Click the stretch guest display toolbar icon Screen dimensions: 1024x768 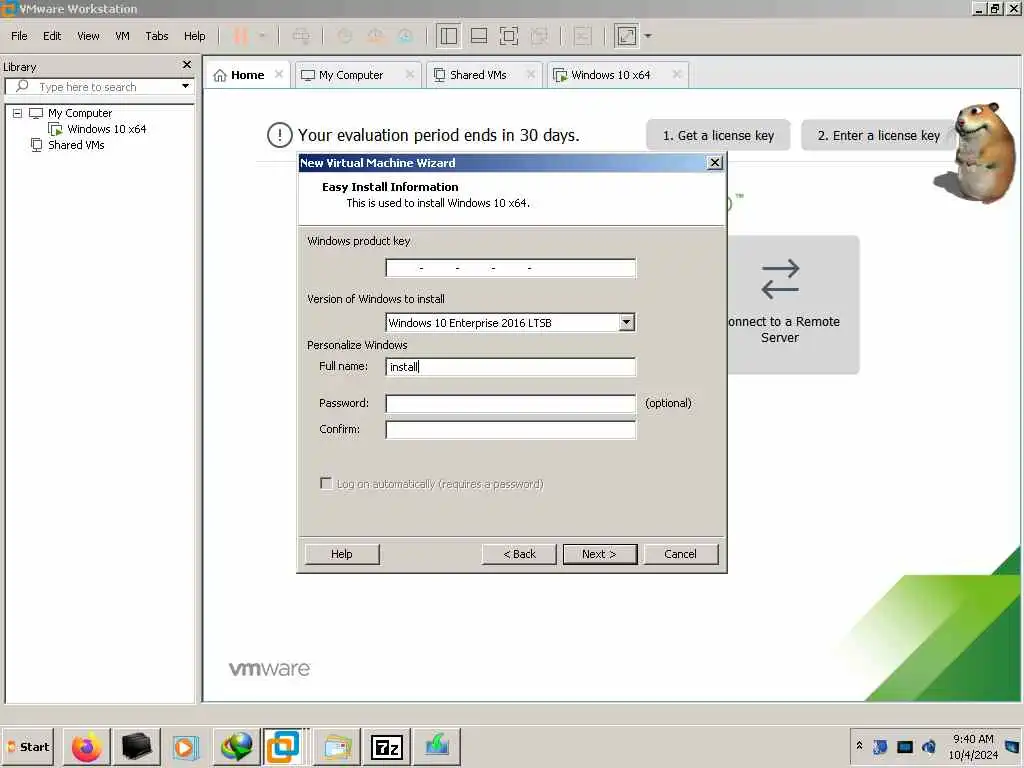click(x=626, y=36)
